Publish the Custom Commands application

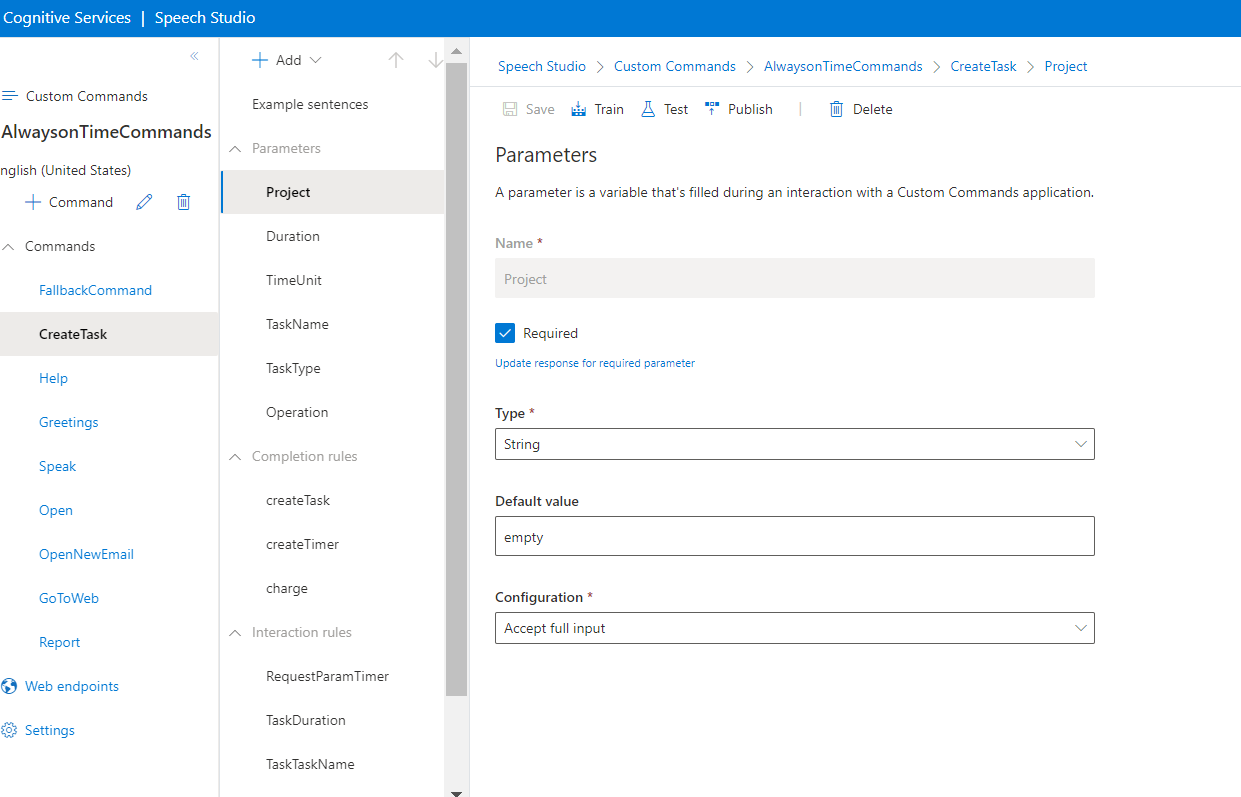click(x=738, y=108)
